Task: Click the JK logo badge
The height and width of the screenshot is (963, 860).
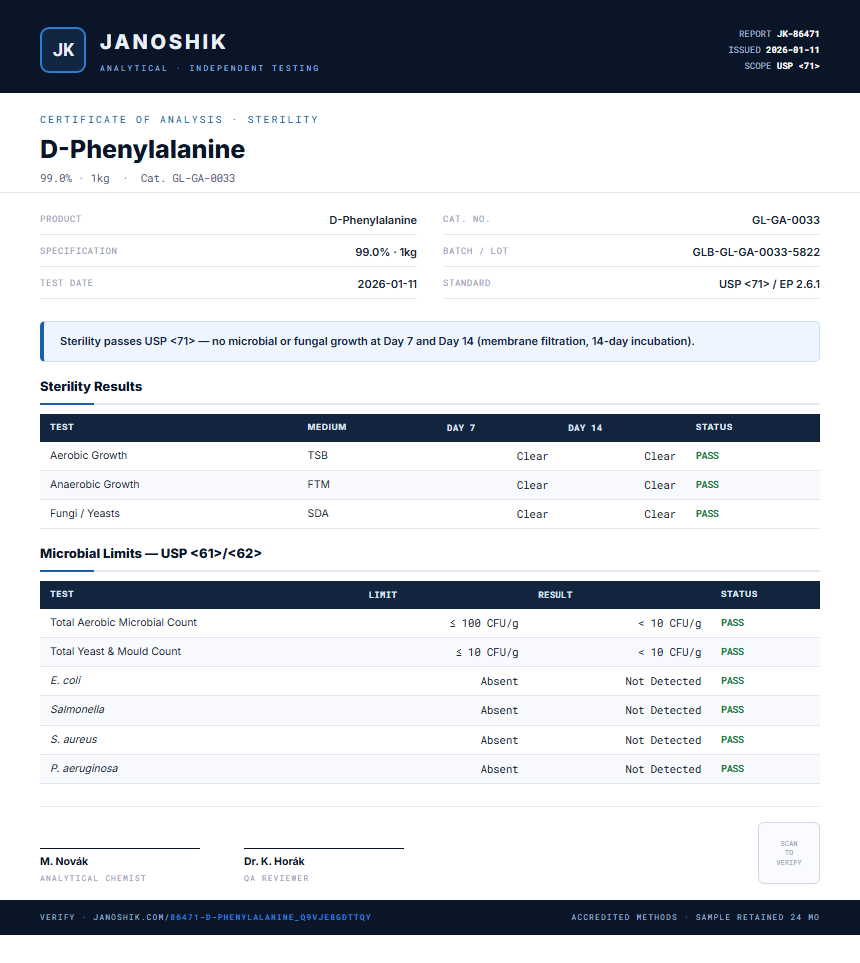Action: pos(63,50)
